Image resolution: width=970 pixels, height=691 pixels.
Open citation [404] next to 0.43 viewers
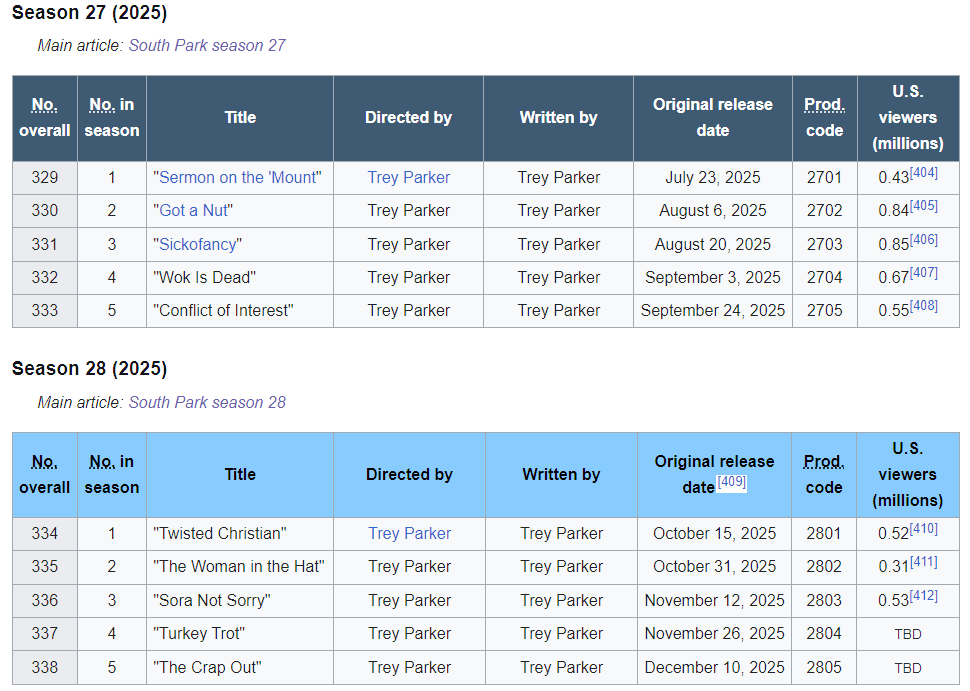pos(924,173)
